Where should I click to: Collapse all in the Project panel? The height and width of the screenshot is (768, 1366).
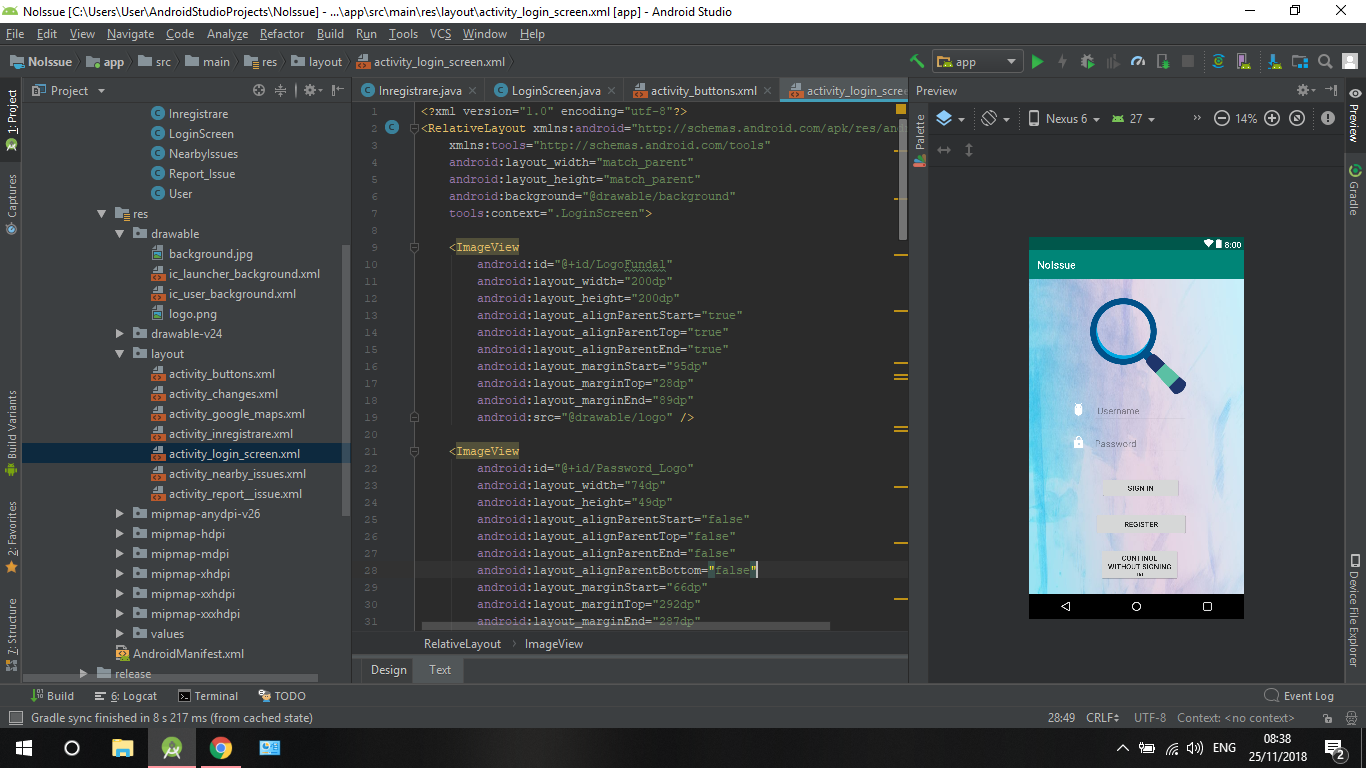pyautogui.click(x=281, y=90)
